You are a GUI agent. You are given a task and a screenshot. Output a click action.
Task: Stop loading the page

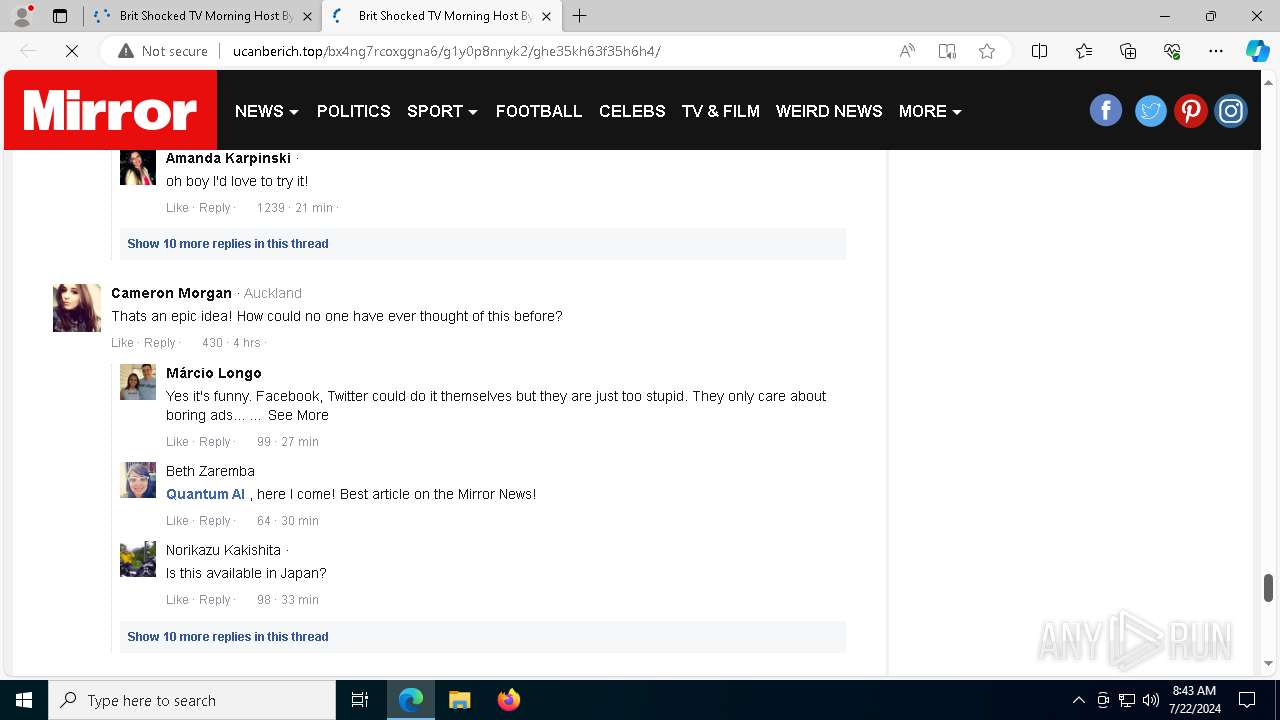(72, 51)
